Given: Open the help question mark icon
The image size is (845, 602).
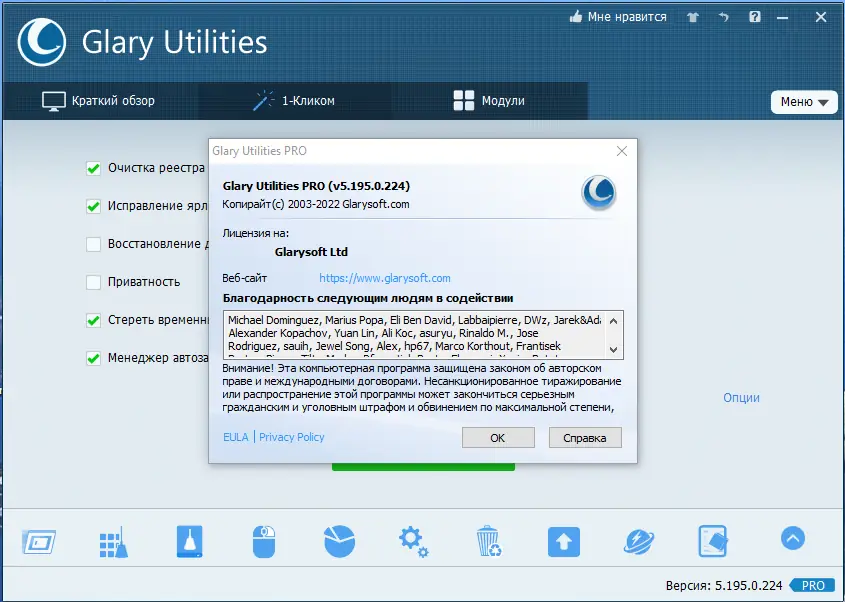Looking at the screenshot, I should (x=754, y=17).
